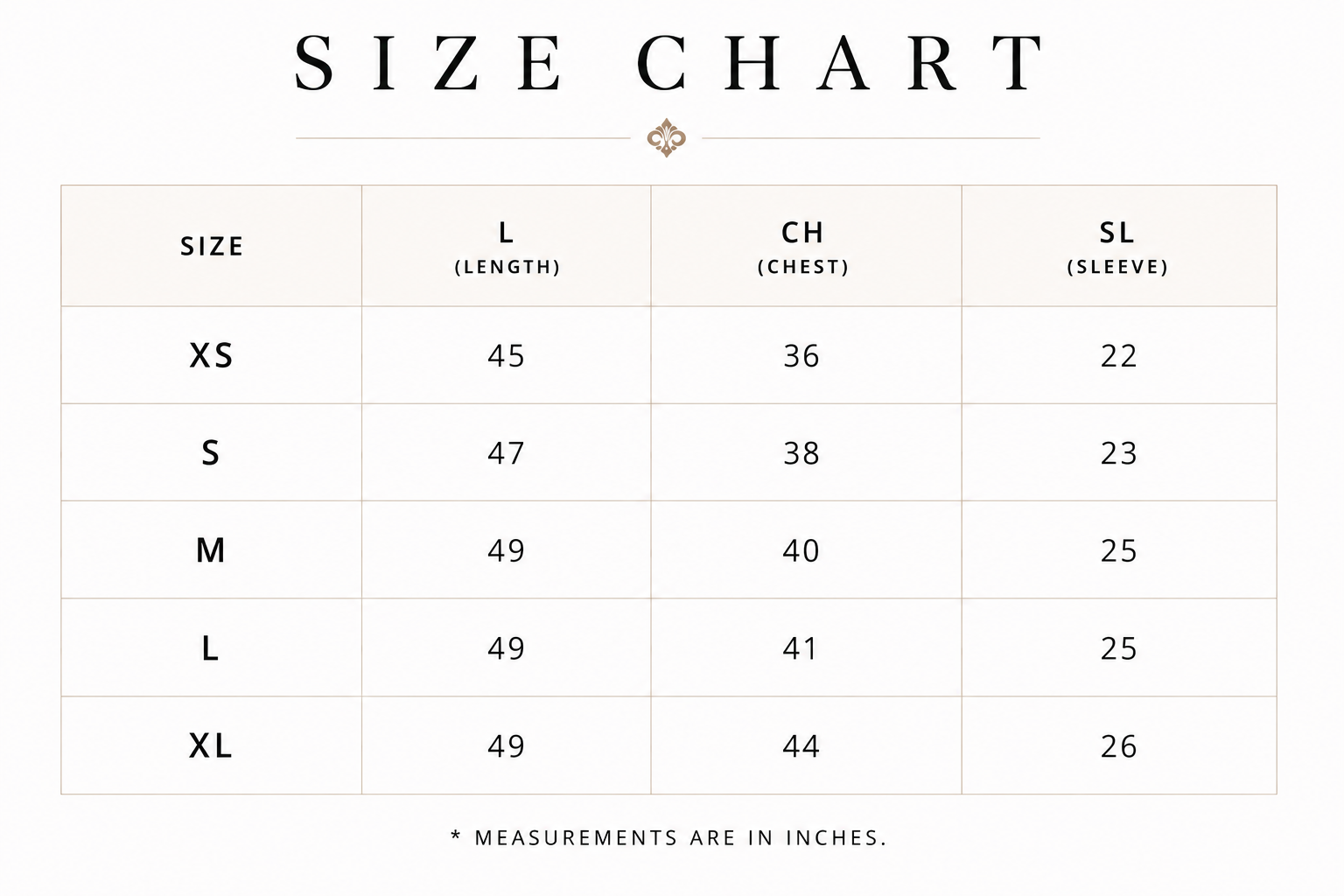Click the XL chest value 44

tap(801, 746)
